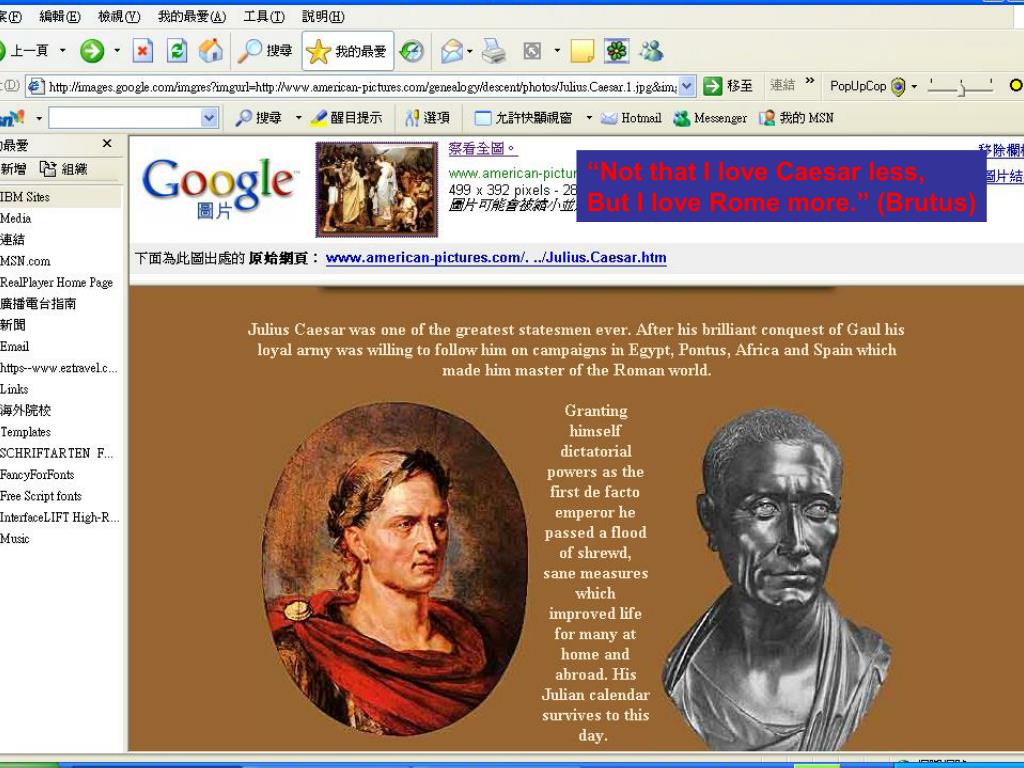This screenshot has width=1024, height=768.
Task: Click the Caesar painting thumbnail
Action: [377, 189]
